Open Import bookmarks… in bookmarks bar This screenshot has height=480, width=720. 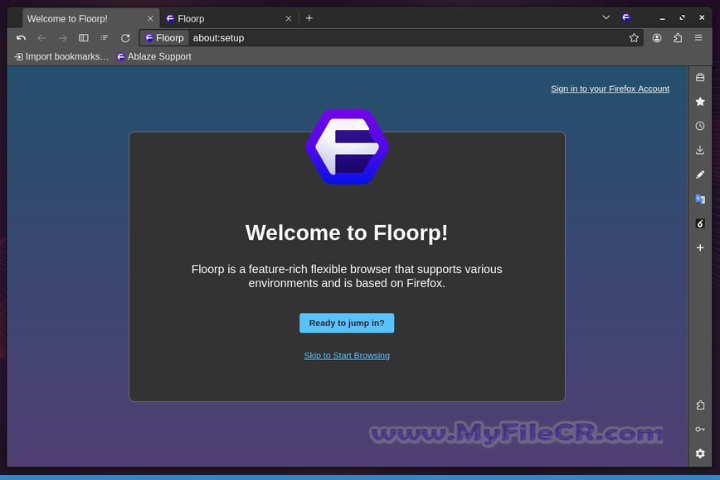[x=62, y=56]
